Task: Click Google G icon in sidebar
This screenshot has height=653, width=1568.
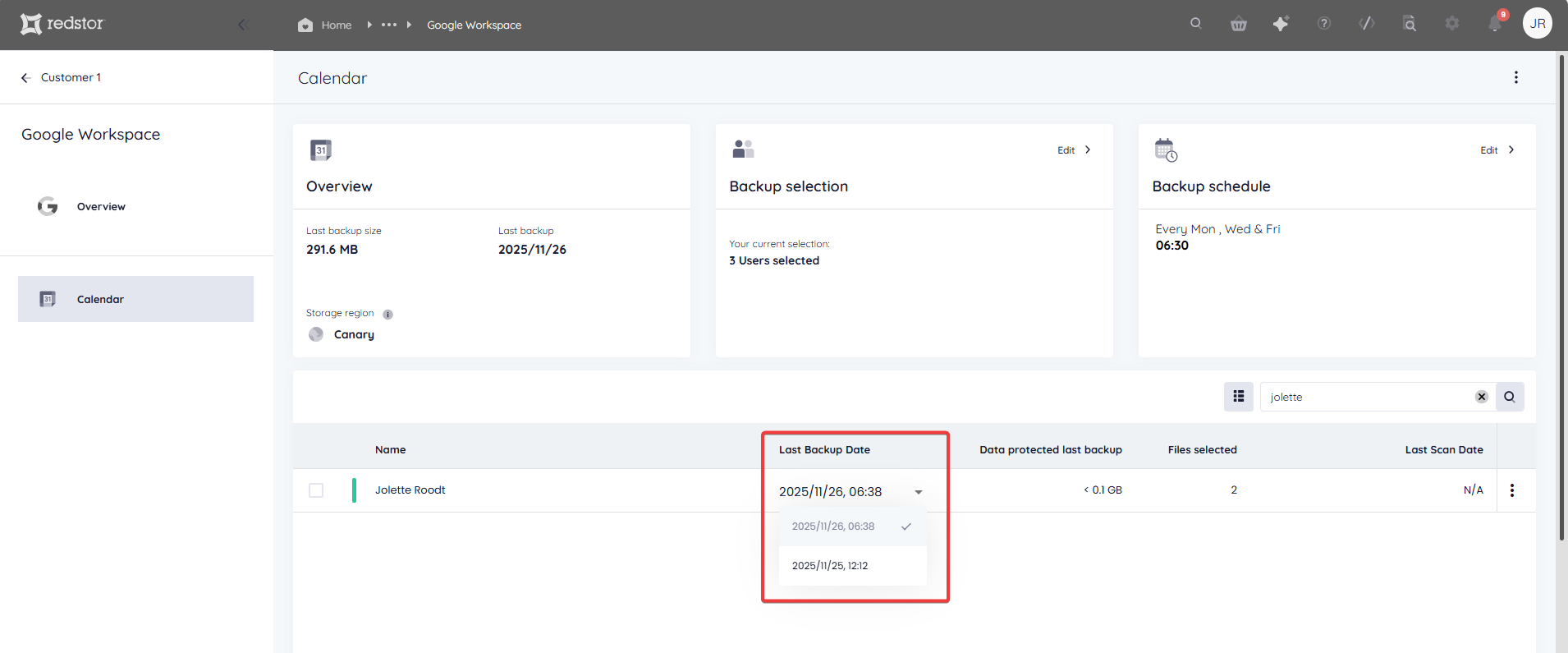Action: click(x=48, y=206)
